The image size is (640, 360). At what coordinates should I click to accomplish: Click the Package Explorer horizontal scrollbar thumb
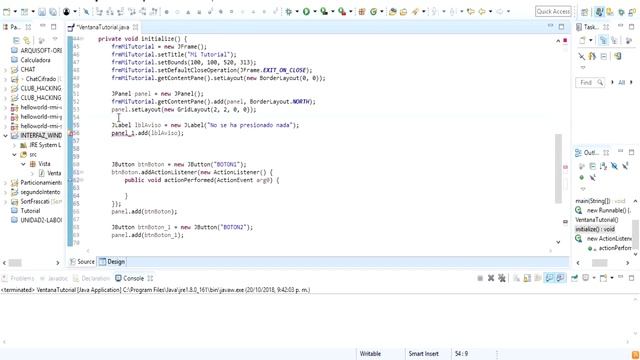[15, 263]
